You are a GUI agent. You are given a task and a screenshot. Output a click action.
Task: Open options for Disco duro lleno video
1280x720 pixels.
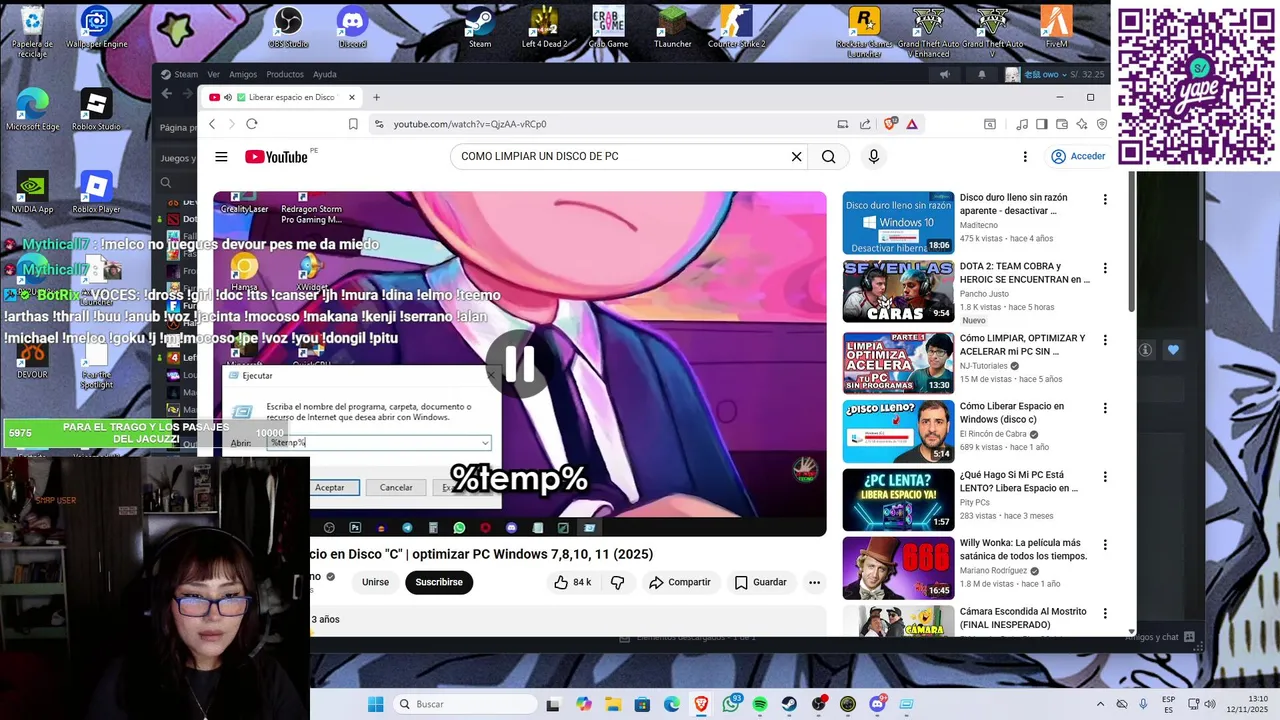(1105, 200)
